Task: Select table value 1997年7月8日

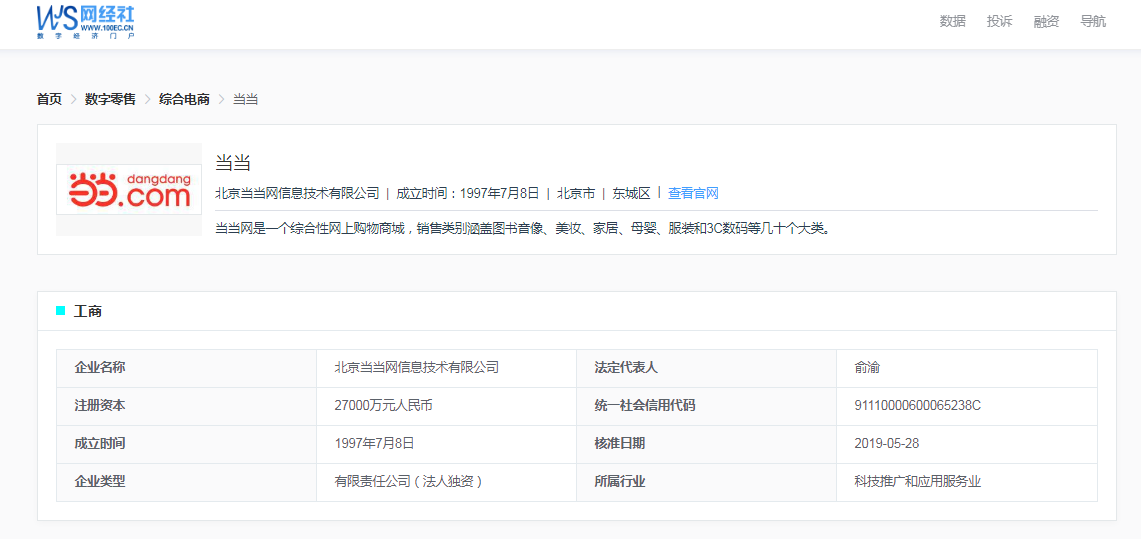Action: click(x=374, y=443)
